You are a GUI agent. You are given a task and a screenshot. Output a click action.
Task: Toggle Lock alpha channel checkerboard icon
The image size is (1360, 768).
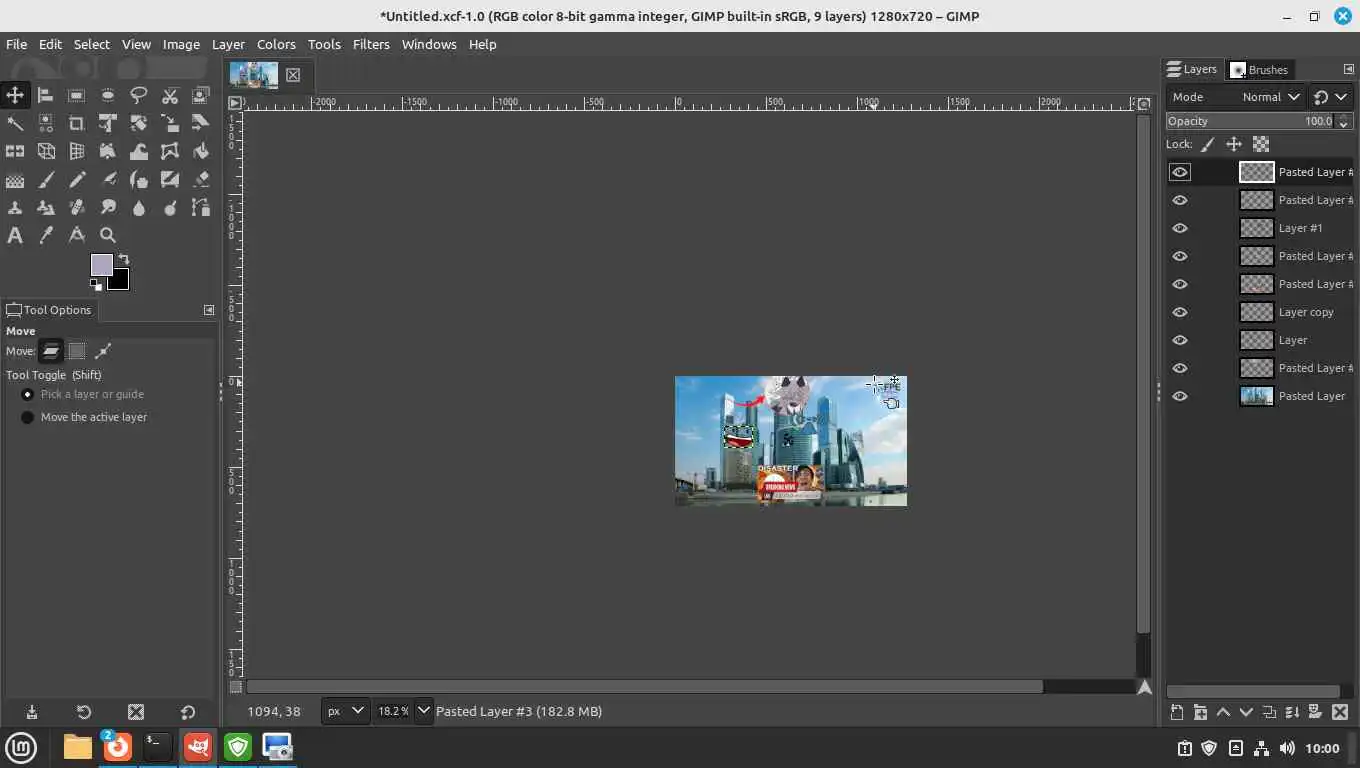(1261, 144)
